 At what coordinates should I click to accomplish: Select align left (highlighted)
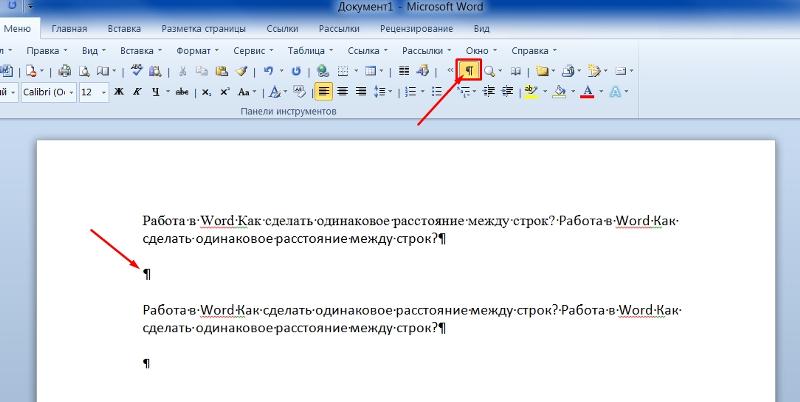pos(323,92)
